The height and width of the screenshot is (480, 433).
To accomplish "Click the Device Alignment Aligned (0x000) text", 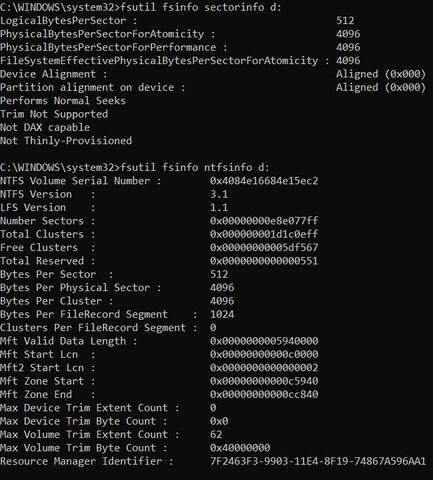I will [381, 74].
